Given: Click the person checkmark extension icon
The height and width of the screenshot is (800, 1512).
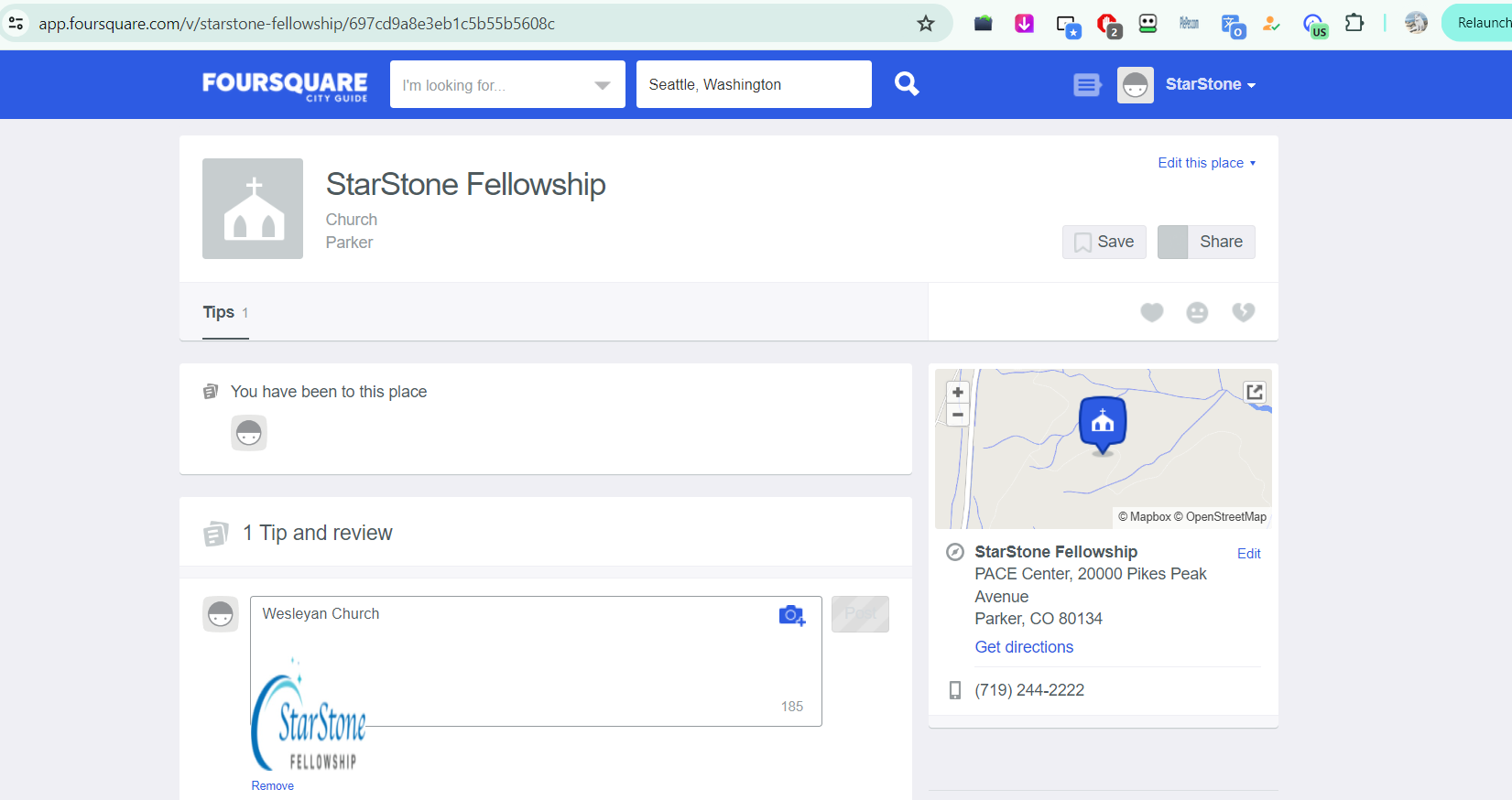Looking at the screenshot, I should click(1271, 23).
